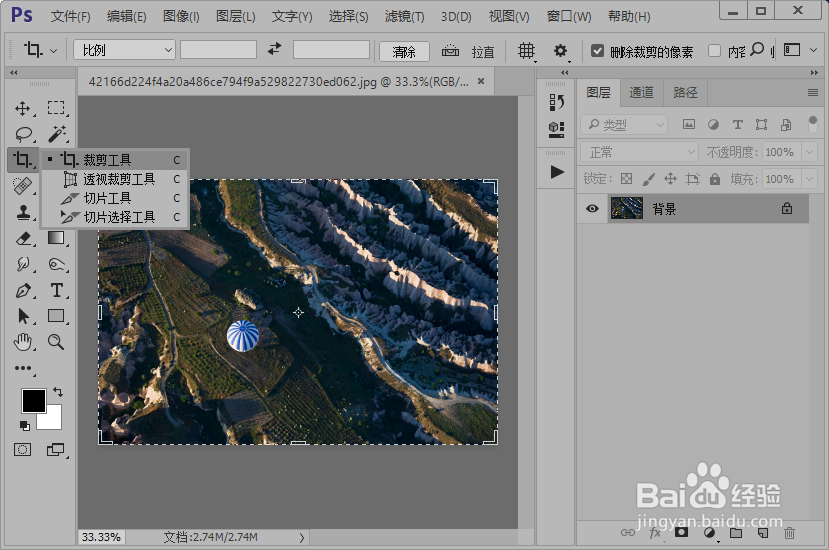Viewport: 829px width, 550px height.
Task: Select the Lasso tool
Action: pos(23,134)
